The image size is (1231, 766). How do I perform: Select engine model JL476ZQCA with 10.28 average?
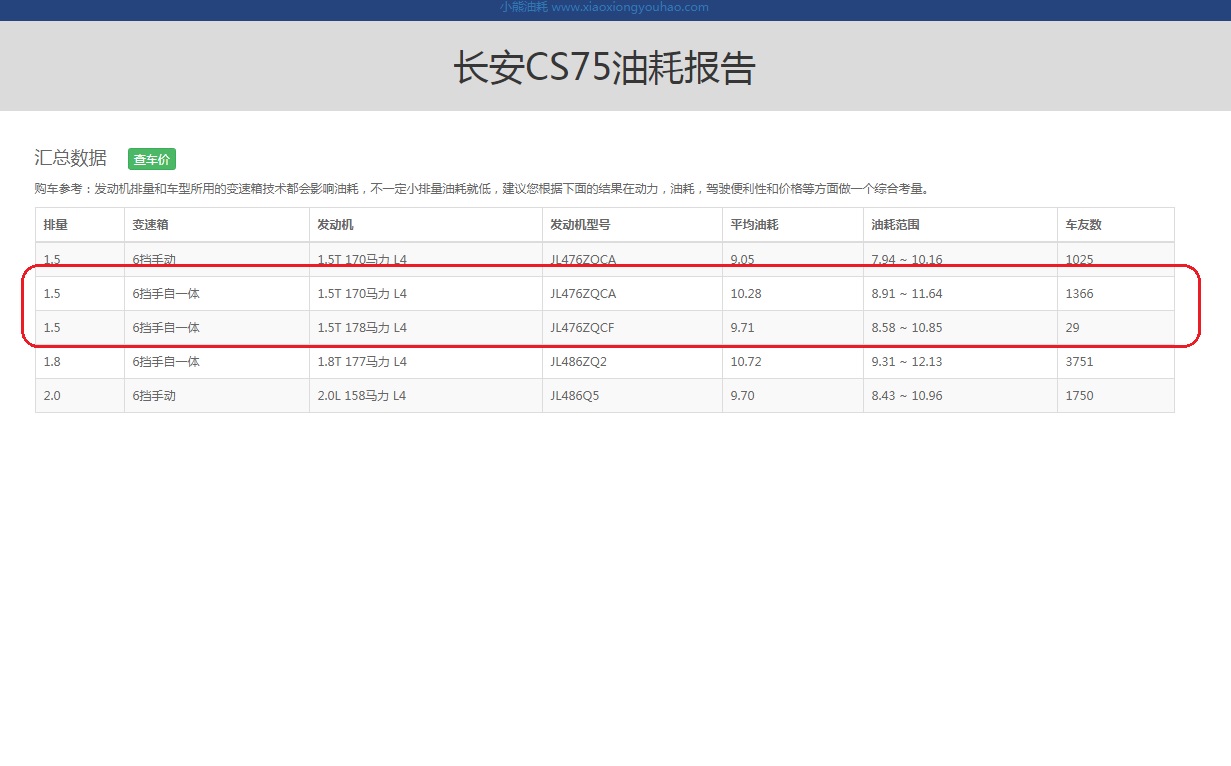tap(583, 294)
